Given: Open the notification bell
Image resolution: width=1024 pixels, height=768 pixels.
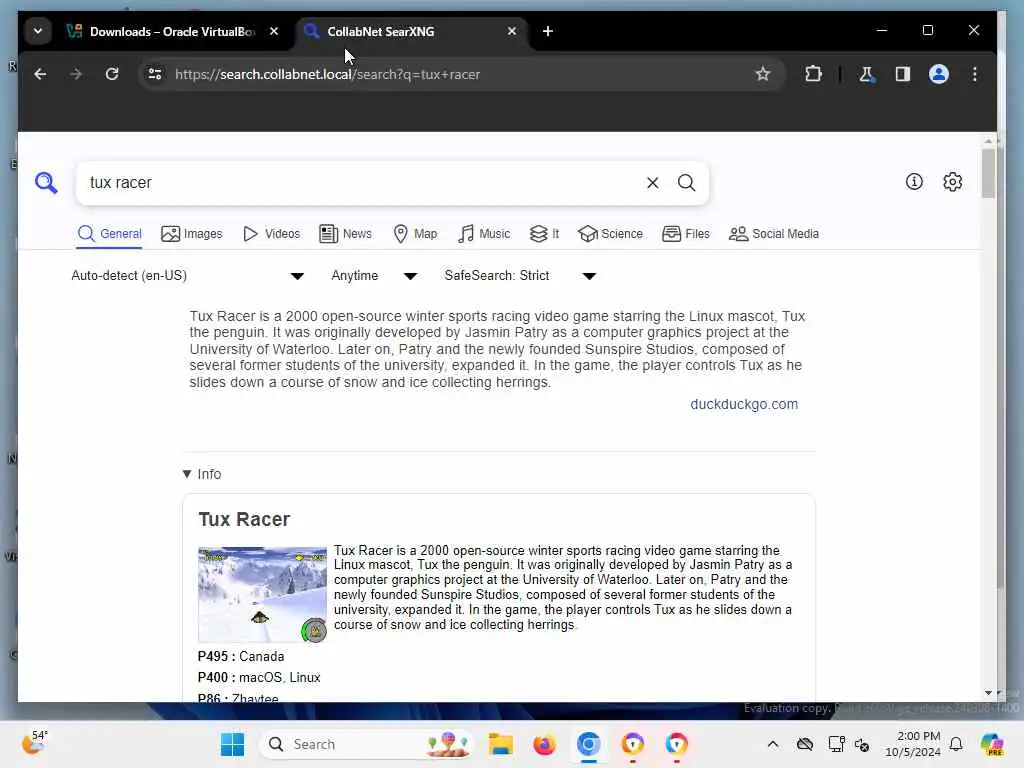Looking at the screenshot, I should click(x=955, y=744).
